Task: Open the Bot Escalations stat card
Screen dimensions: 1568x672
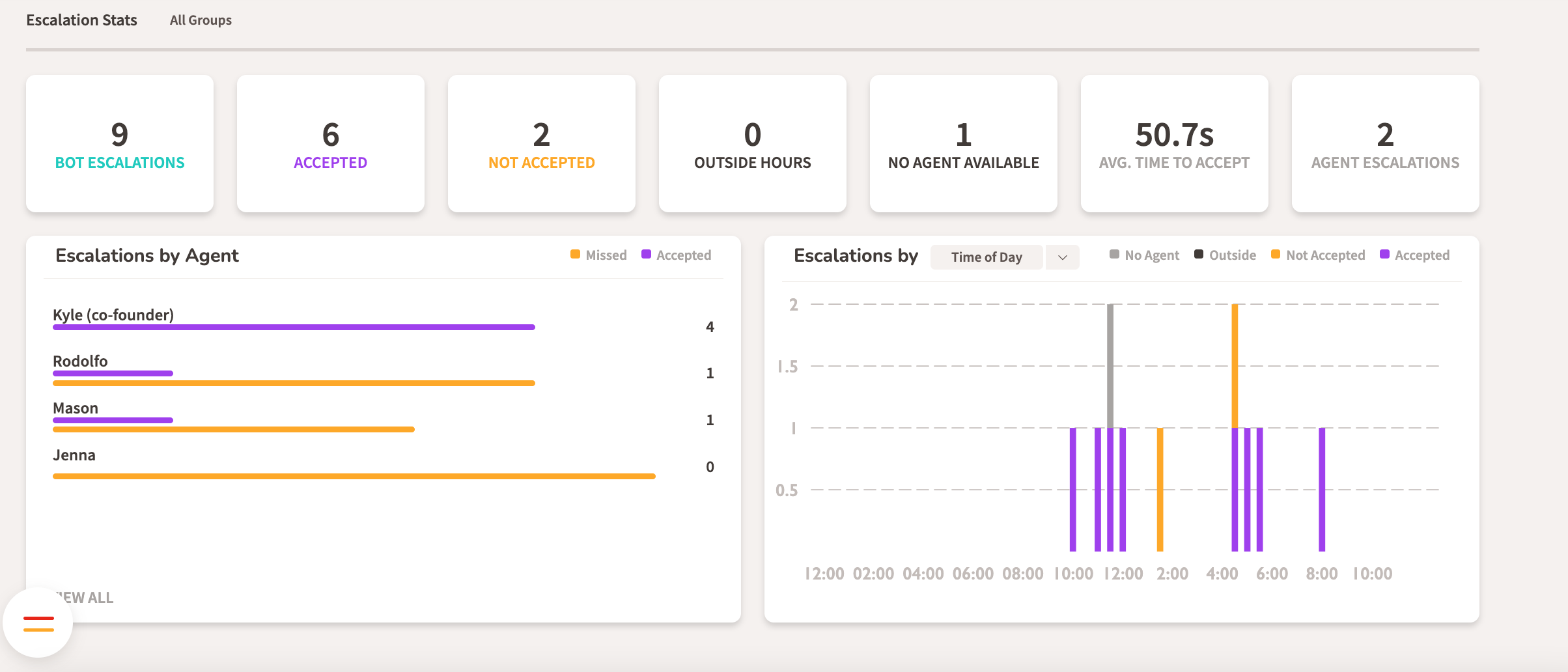Action: tap(120, 143)
